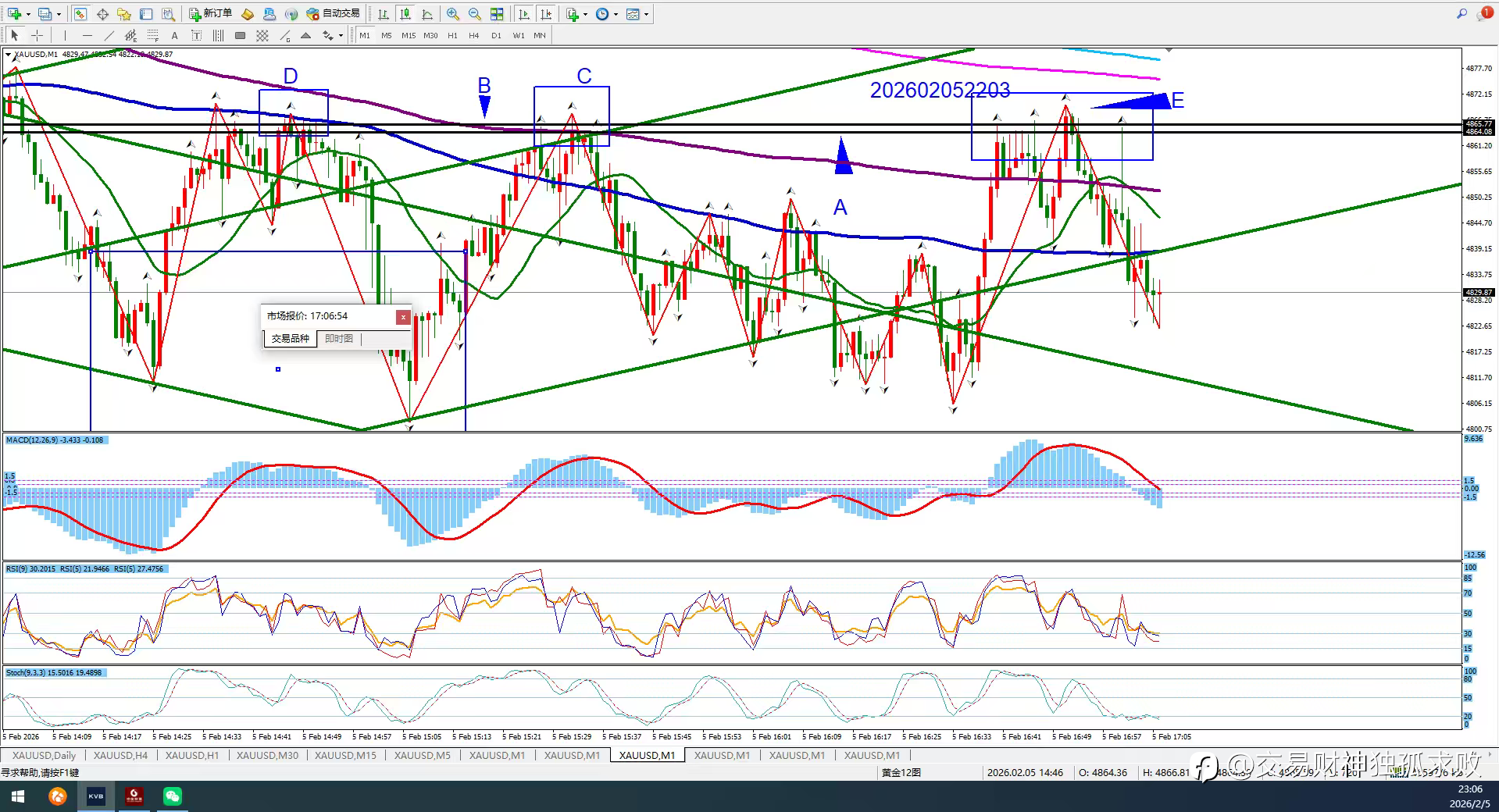Switch chart to bar chart style
1499x812 pixels.
click(x=384, y=14)
